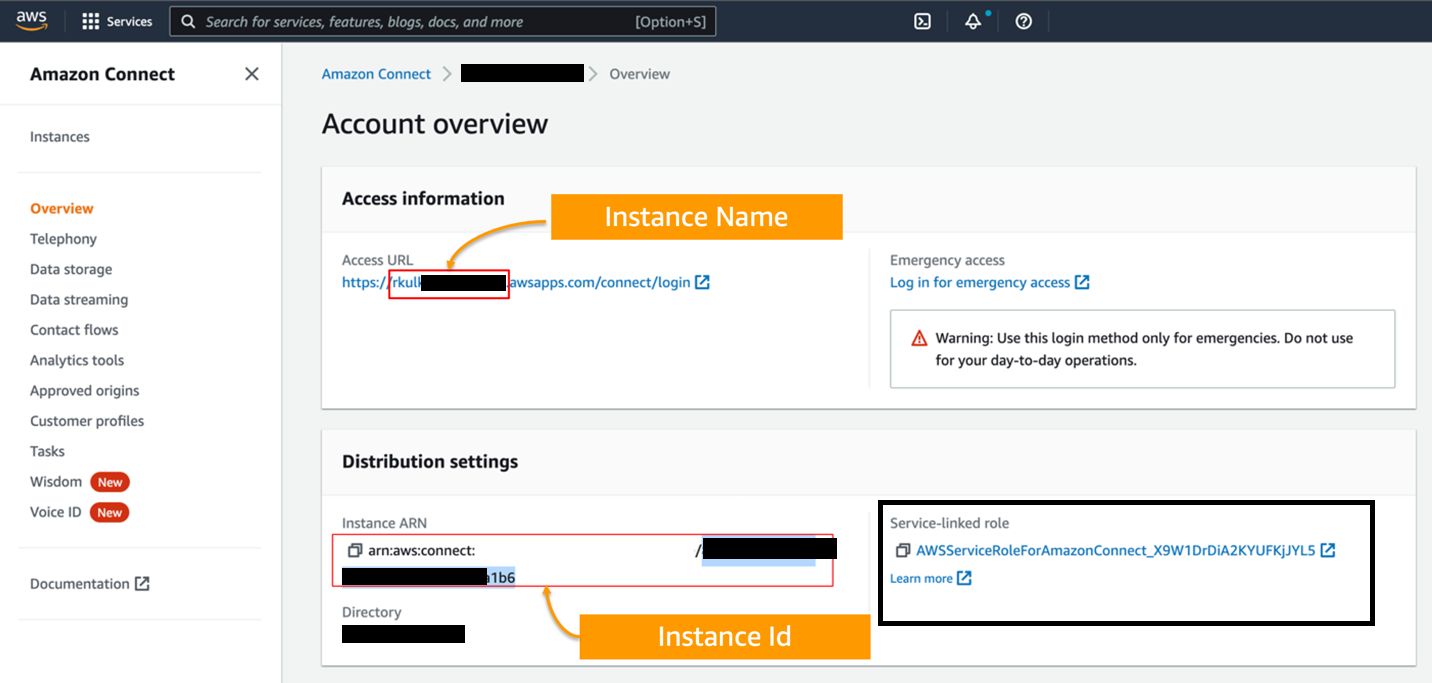Screen dimensions: 1432x683
Task: Open the help question mark icon
Action: pos(1023,21)
